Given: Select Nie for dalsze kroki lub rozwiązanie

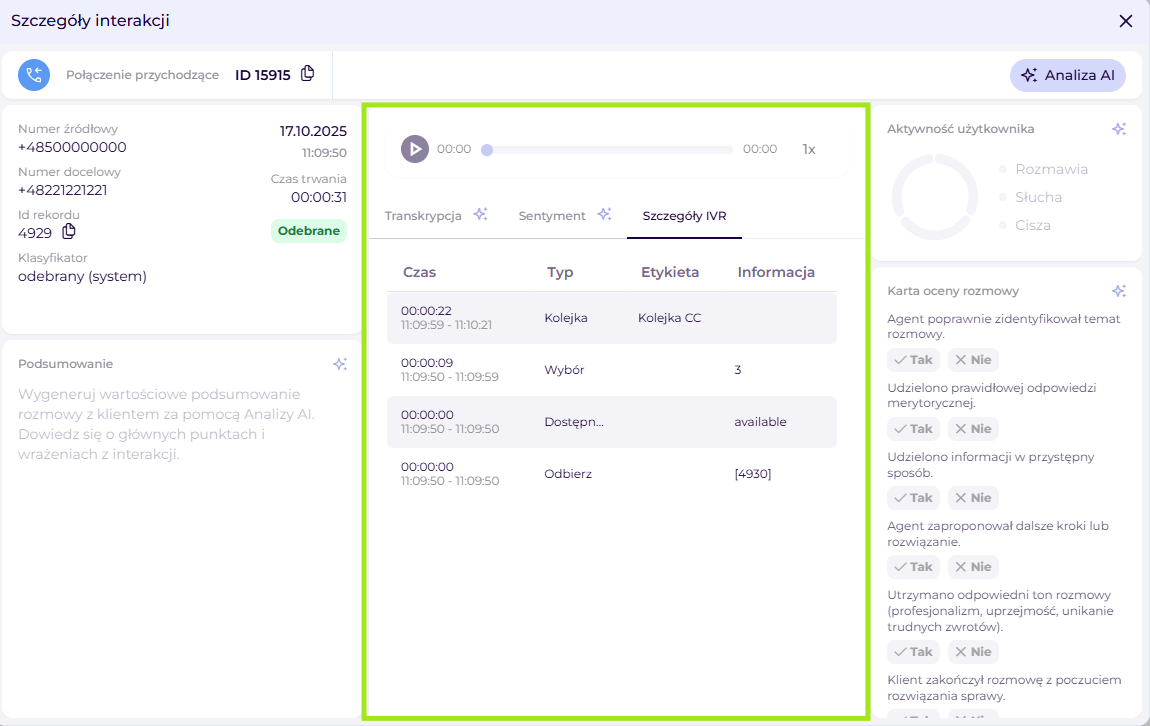Looking at the screenshot, I should tap(973, 567).
